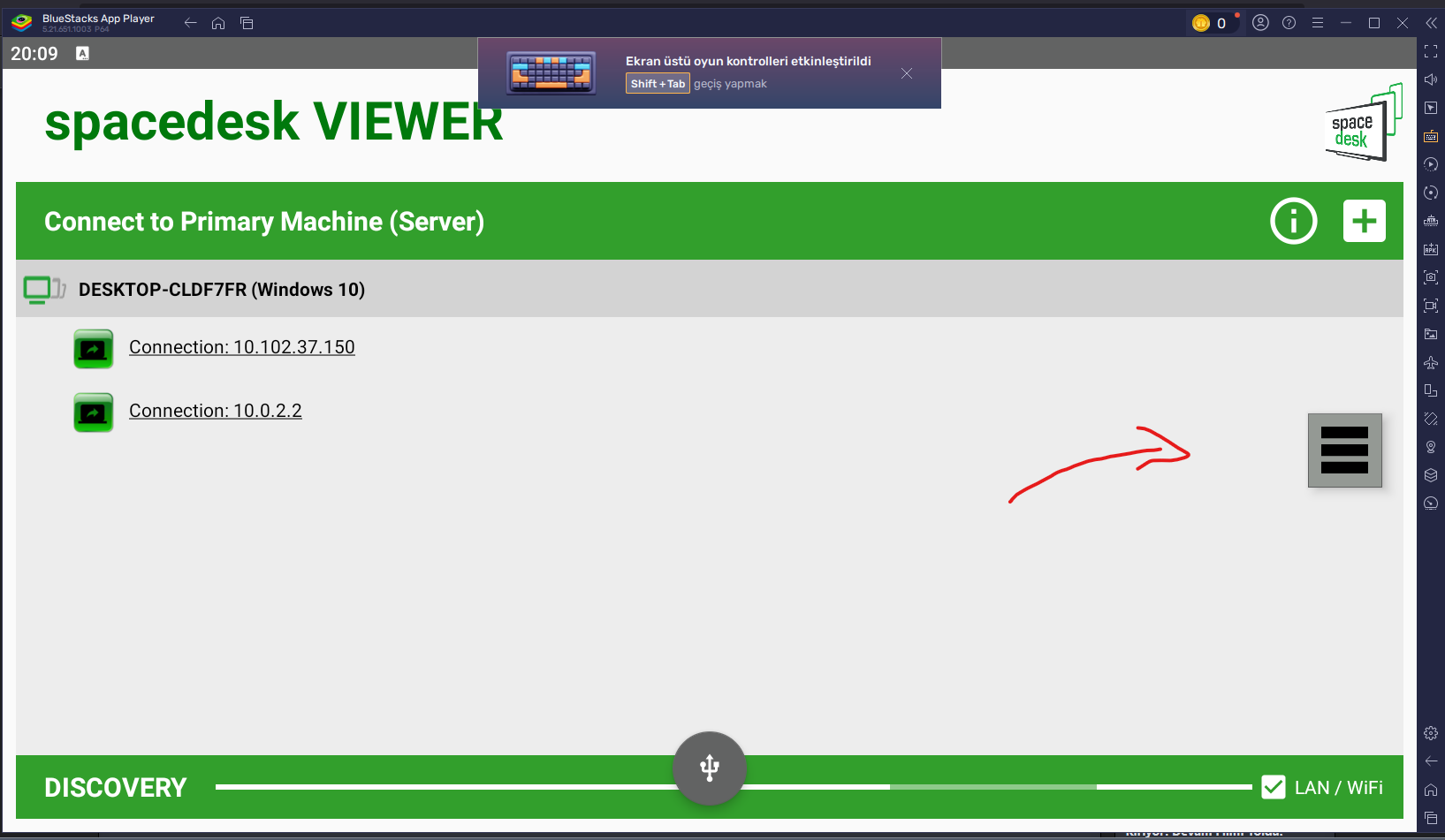Click the 20:09 clock

34,54
